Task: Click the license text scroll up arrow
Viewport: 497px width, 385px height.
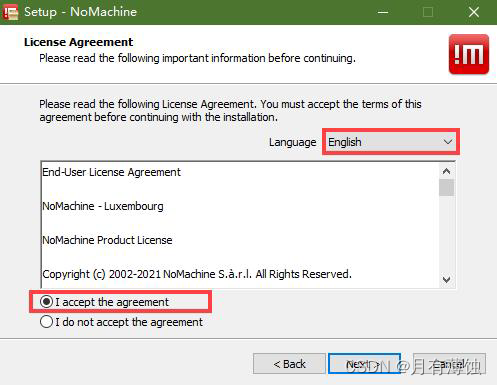Action: [446, 171]
